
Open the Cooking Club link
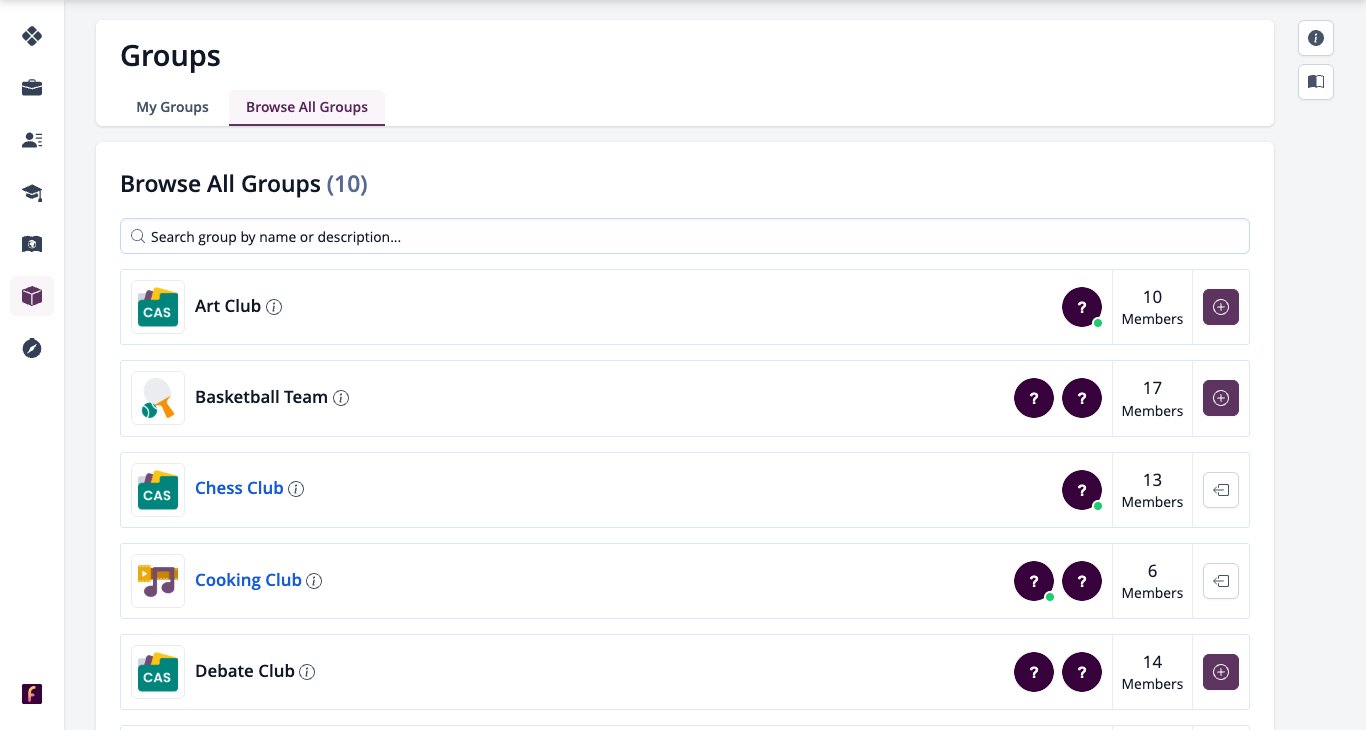coord(248,580)
